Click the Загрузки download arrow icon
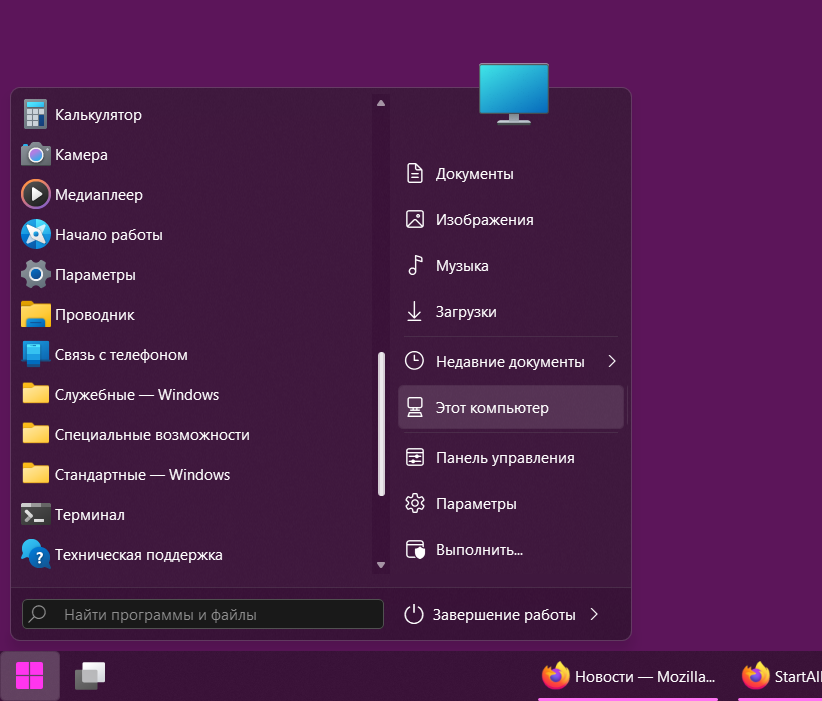Screen dimensions: 822x701 pos(414,311)
